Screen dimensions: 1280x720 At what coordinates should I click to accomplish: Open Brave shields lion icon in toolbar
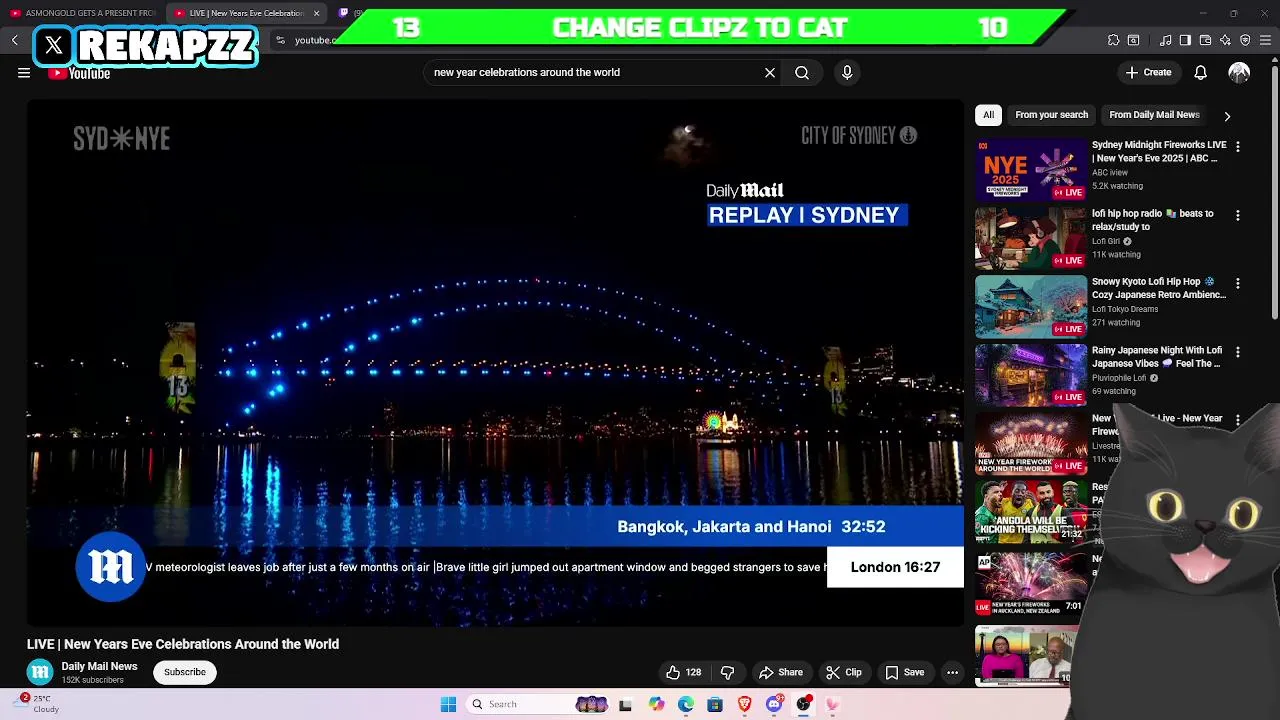1245,40
